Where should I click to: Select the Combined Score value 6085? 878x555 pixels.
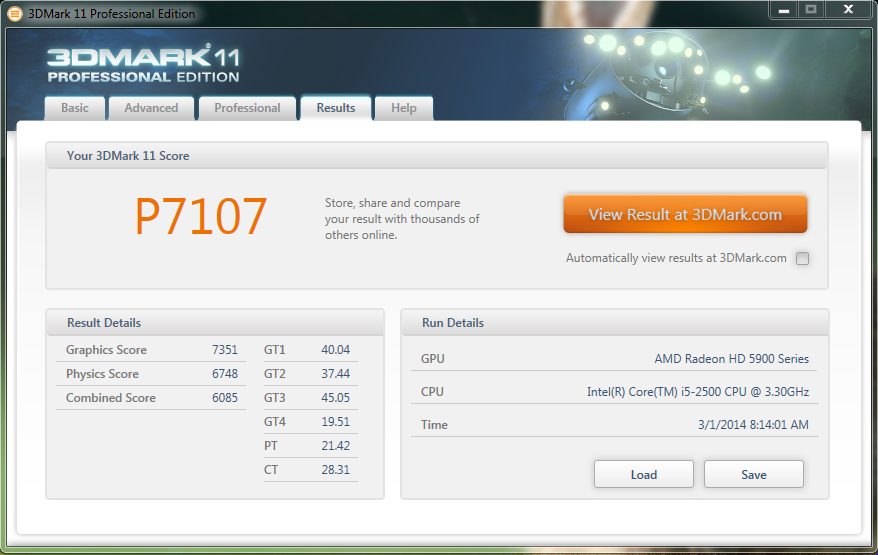coord(225,398)
